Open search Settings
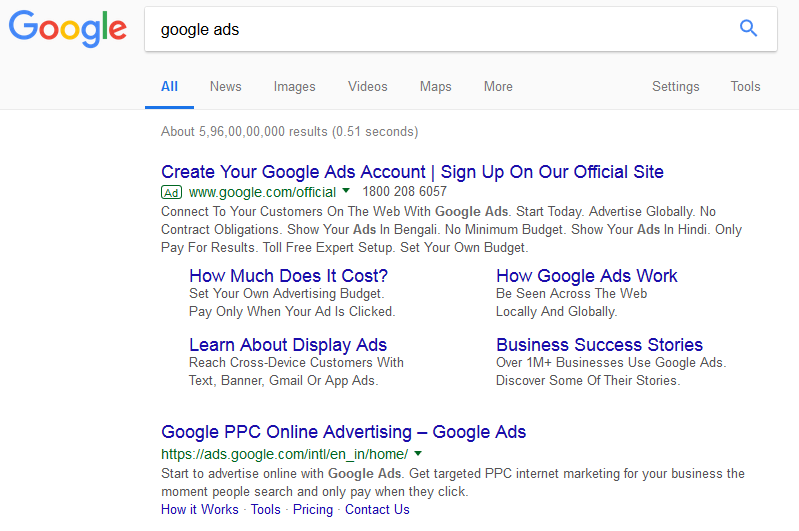Image resolution: width=799 pixels, height=531 pixels. point(675,87)
